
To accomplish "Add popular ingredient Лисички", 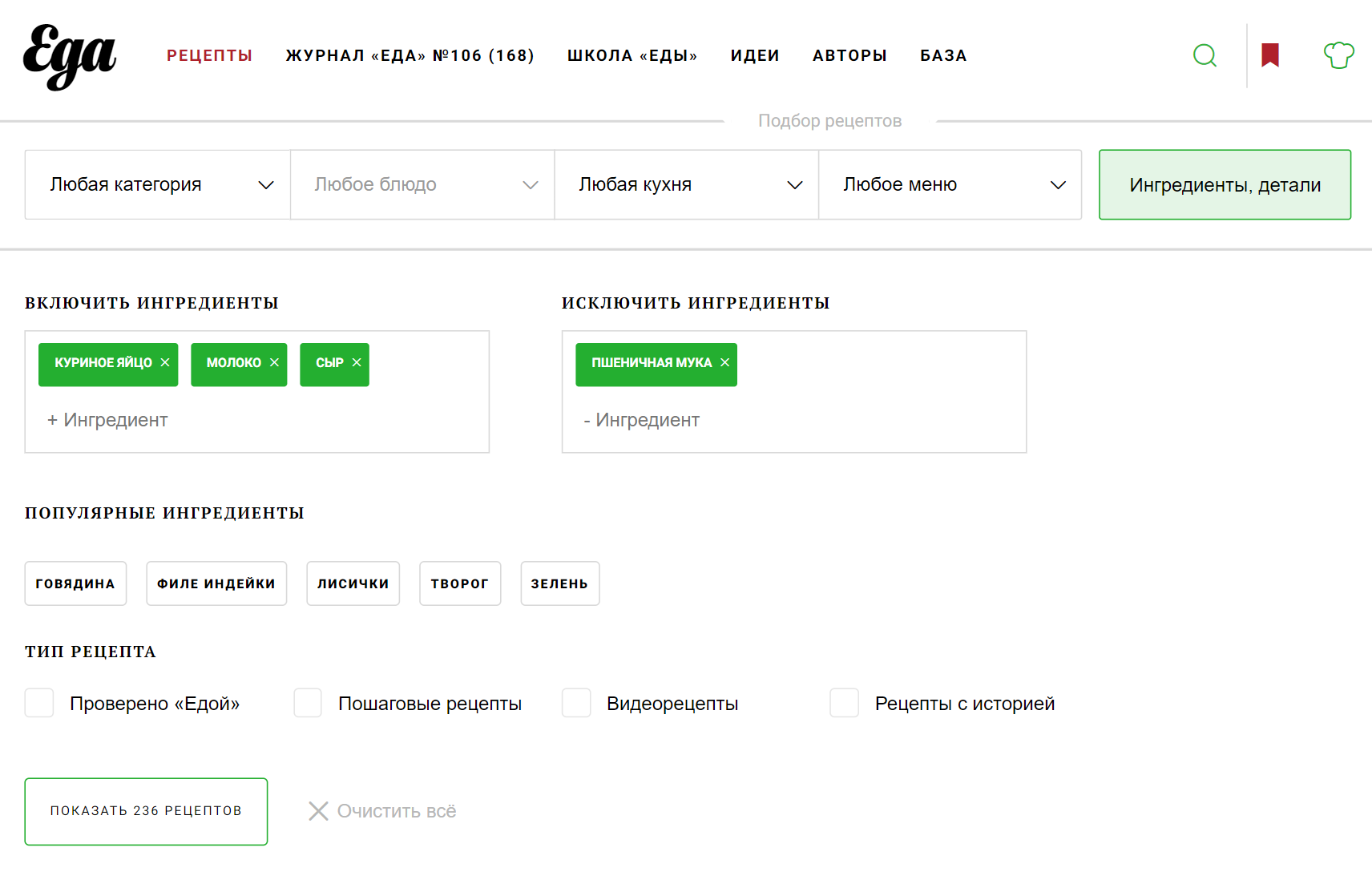I will [353, 583].
